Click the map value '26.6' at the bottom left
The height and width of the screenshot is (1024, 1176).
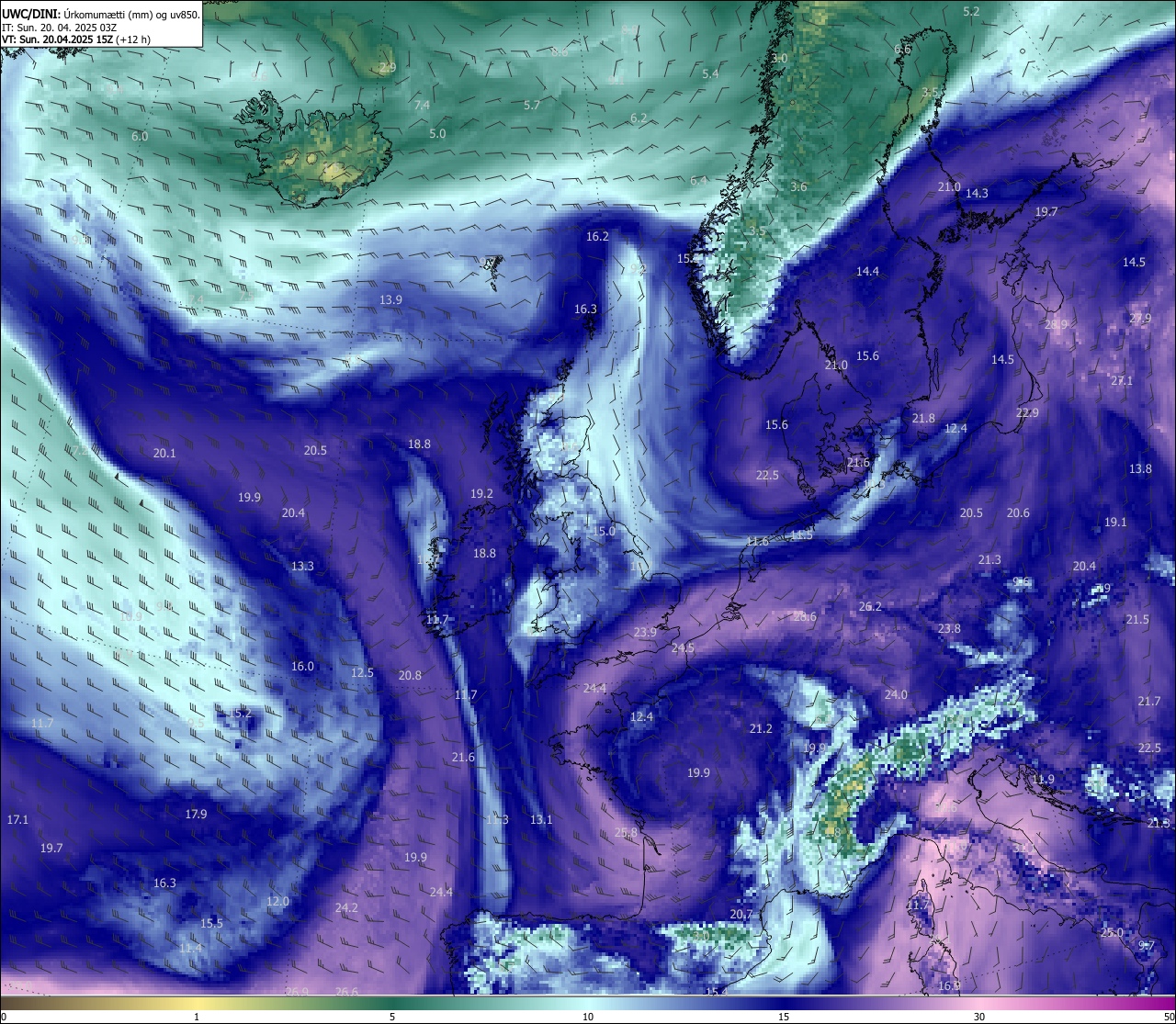click(x=346, y=992)
